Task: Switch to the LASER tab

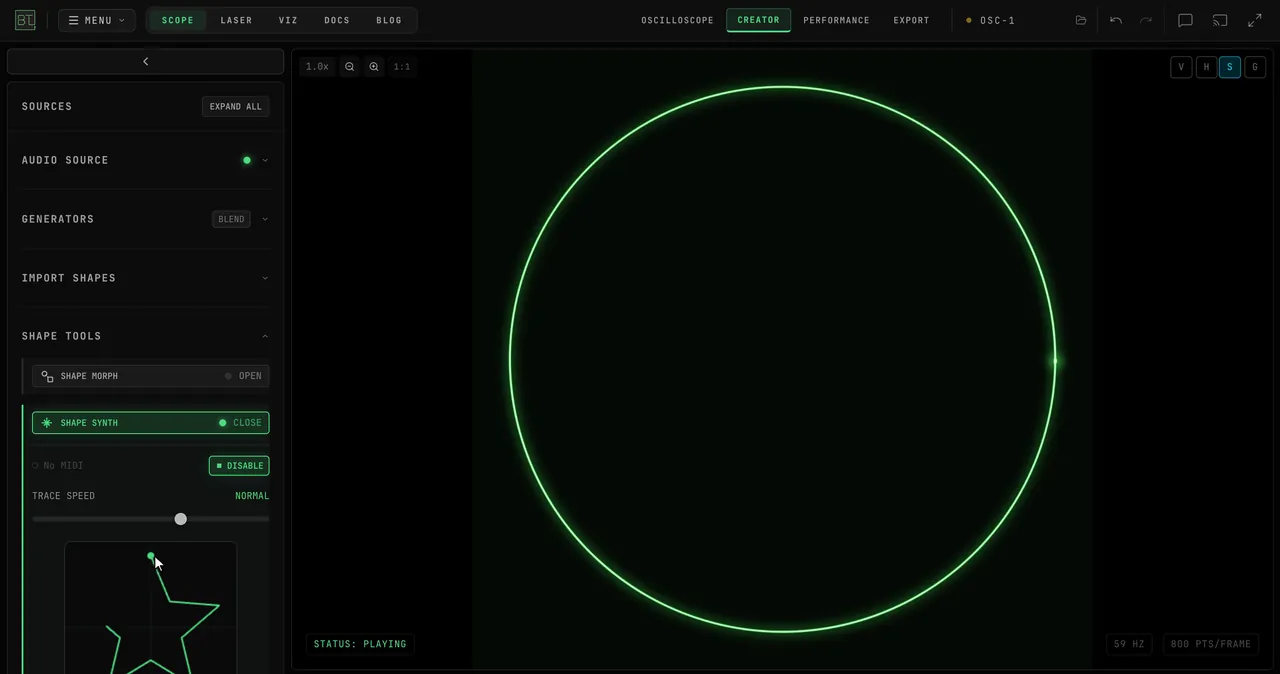Action: coord(236,20)
